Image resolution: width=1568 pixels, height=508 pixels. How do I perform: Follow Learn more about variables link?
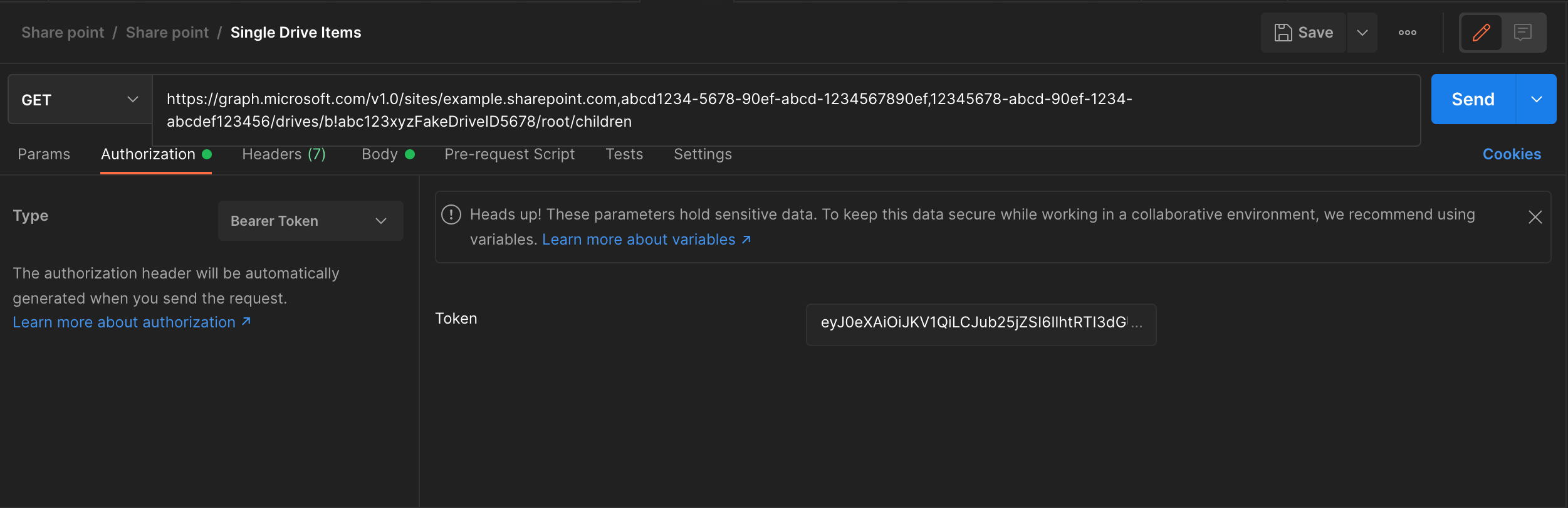tap(646, 240)
